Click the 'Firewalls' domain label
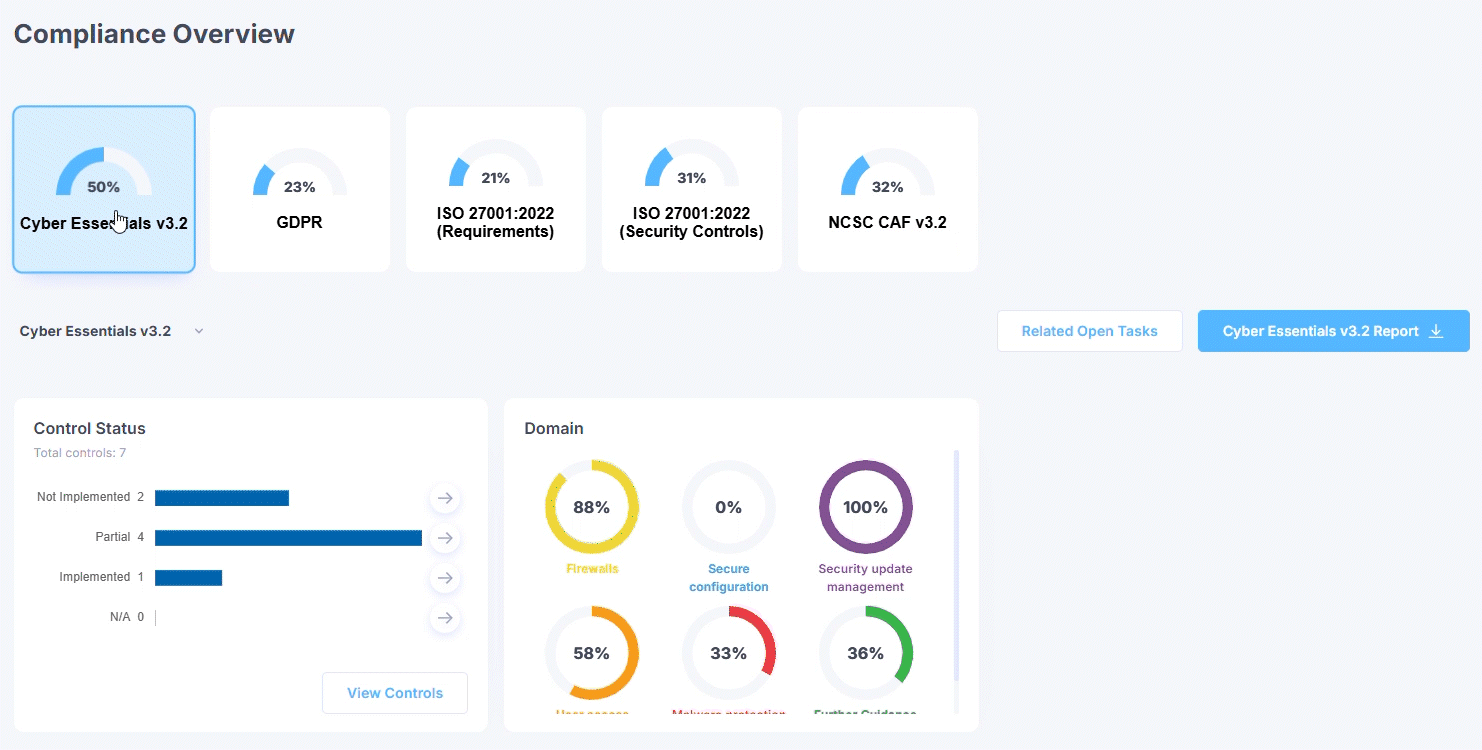1482x750 pixels. click(x=592, y=569)
